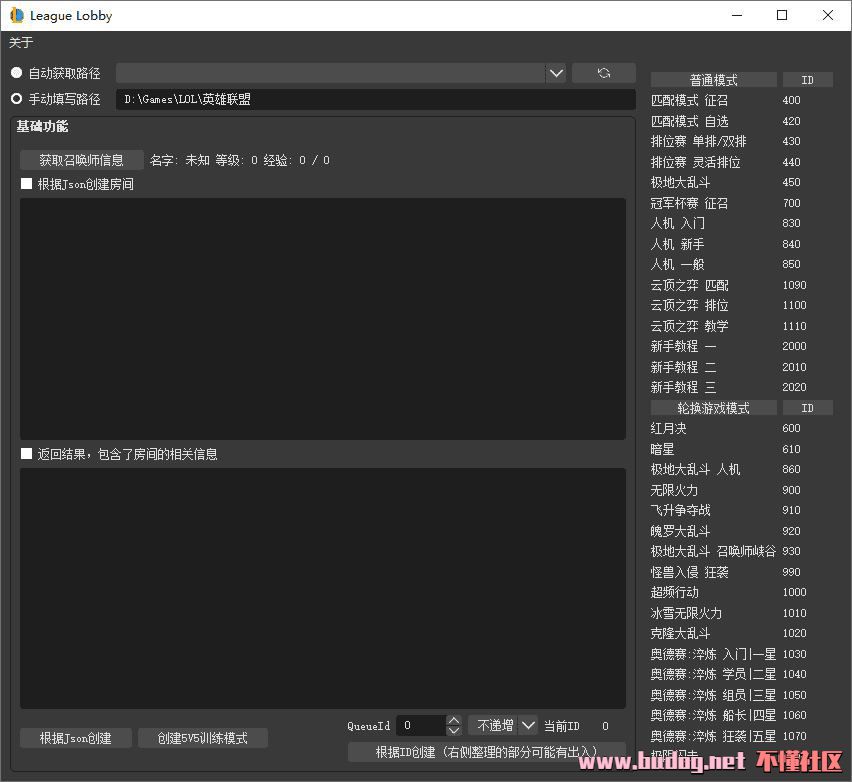
Task: Click the ID header beside 普通模式
Action: pos(807,80)
